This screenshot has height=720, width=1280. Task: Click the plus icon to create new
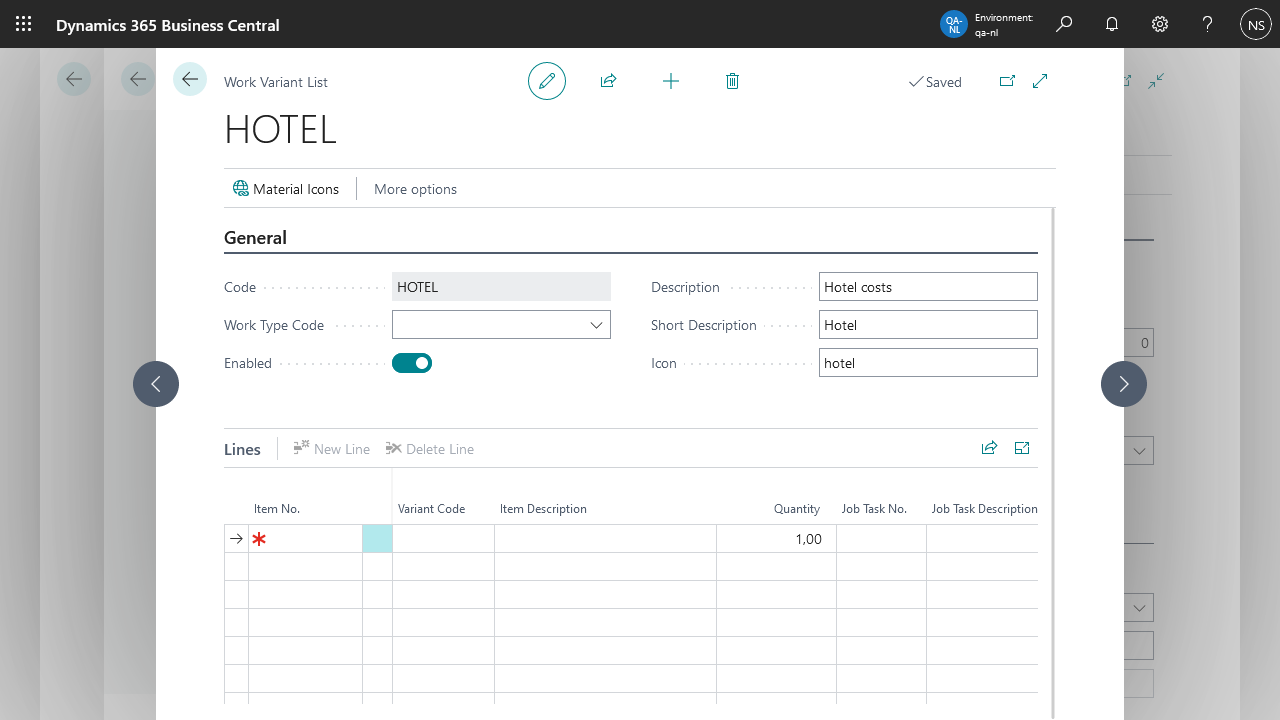(671, 81)
